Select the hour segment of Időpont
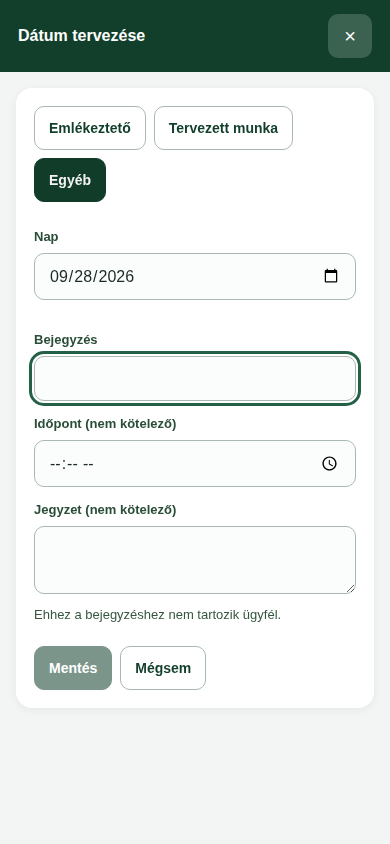This screenshot has height=844, width=390. click(55, 464)
